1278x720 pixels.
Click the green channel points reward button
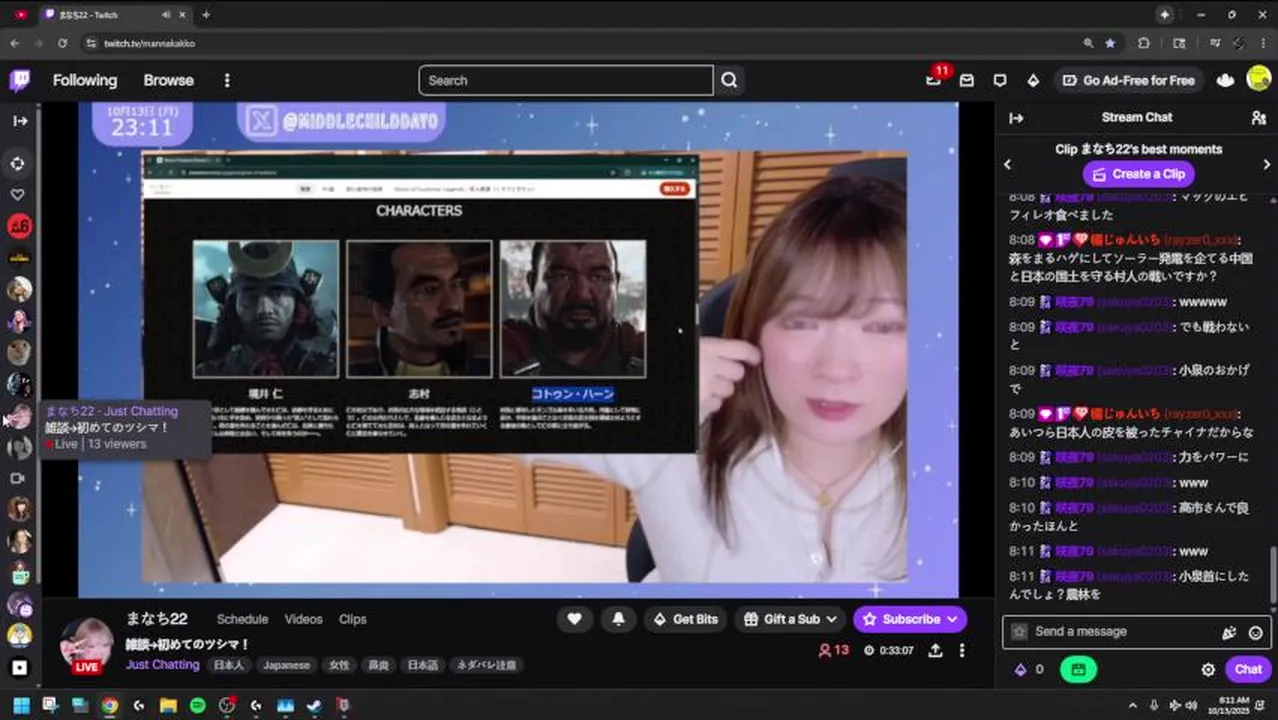1078,669
